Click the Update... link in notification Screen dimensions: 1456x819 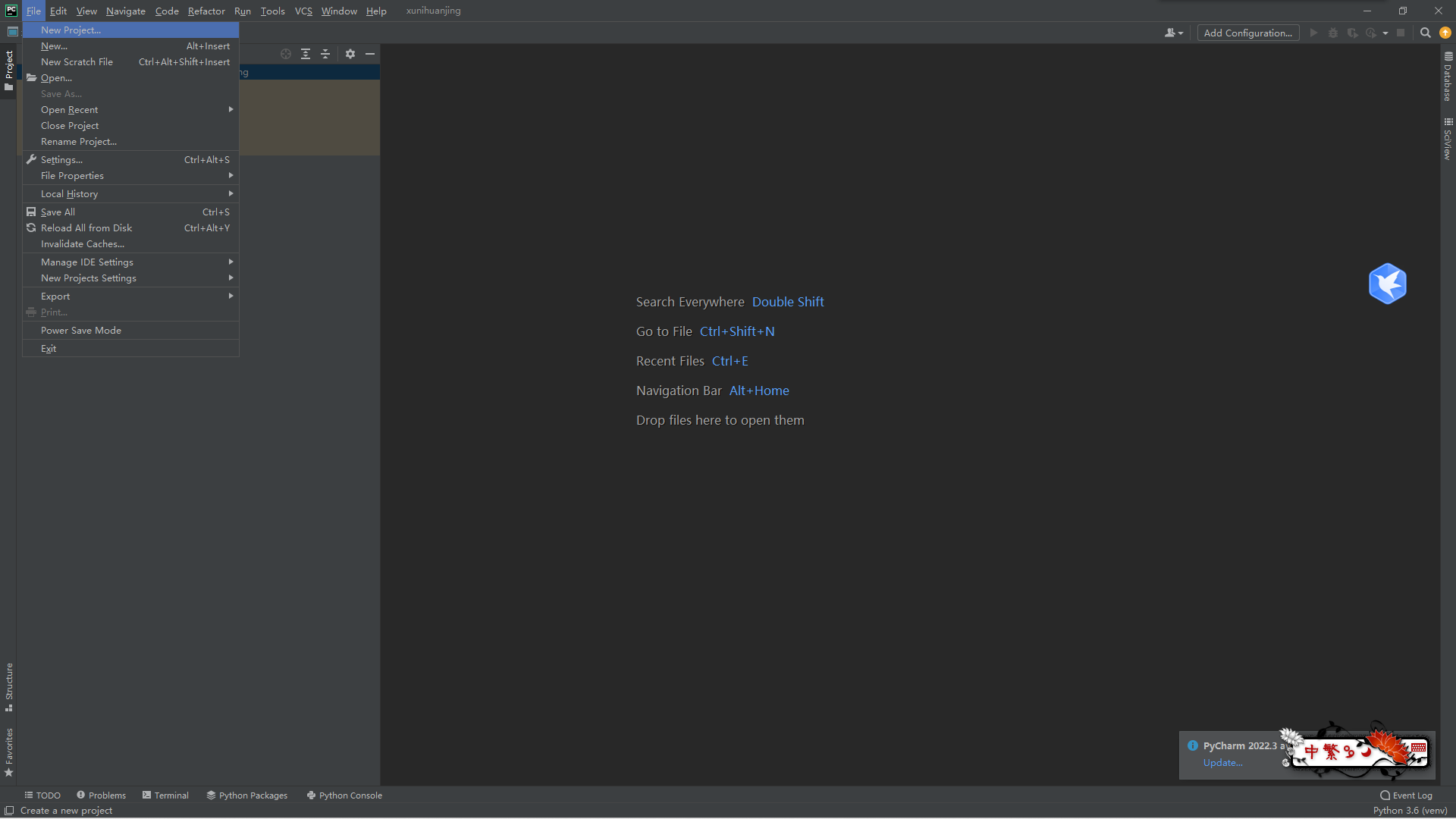point(1222,763)
